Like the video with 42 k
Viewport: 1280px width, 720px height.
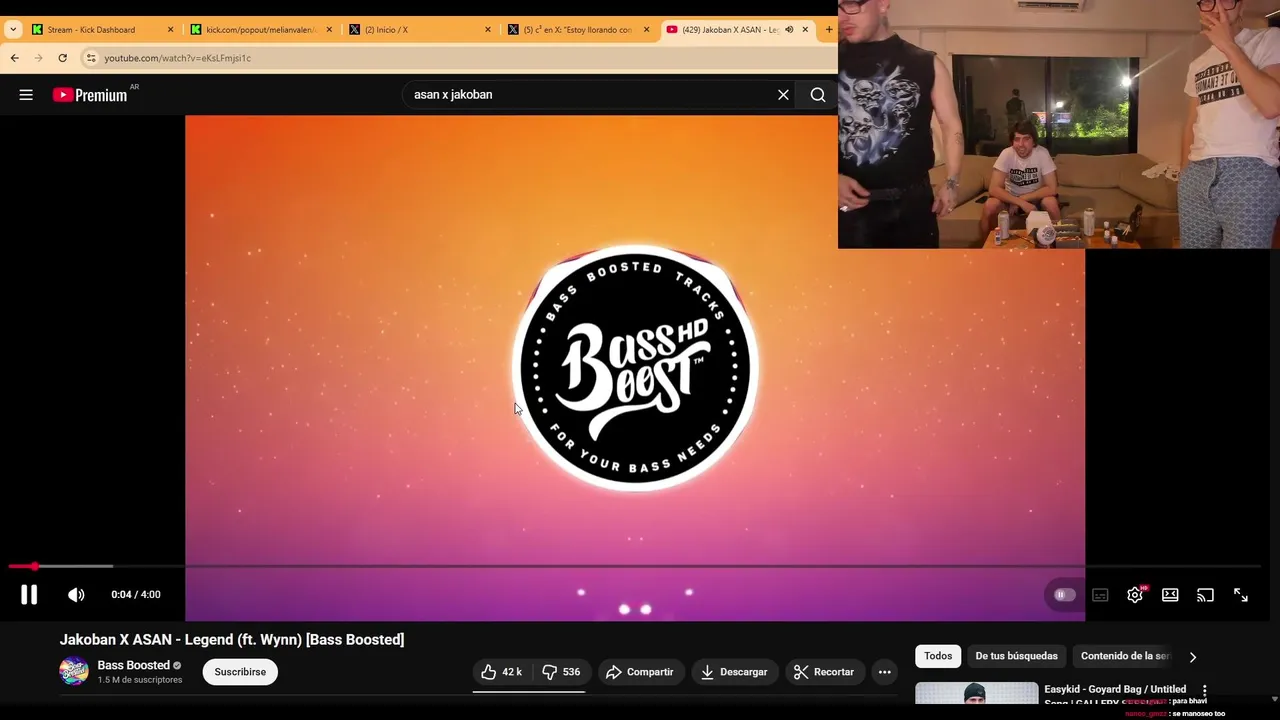(502, 672)
